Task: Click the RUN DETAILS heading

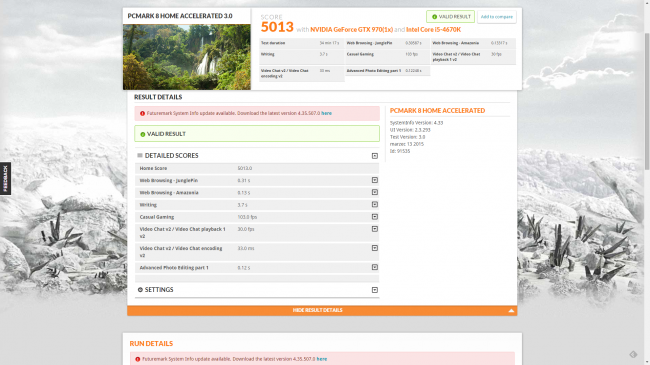Action: point(151,343)
